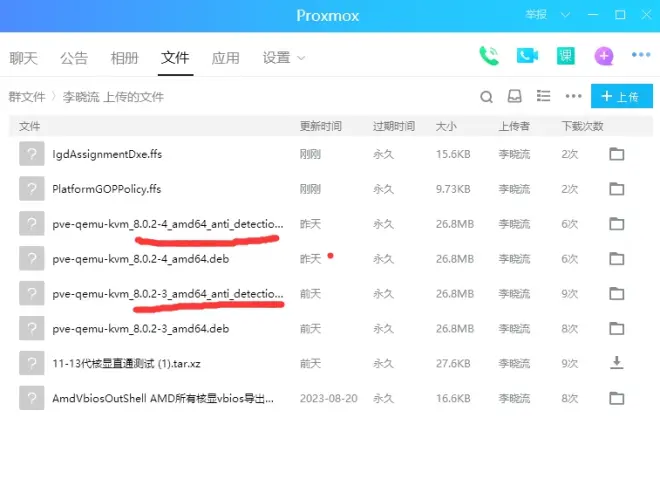660x486 pixels.
Task: Search group files with magnifier icon
Action: [486, 97]
